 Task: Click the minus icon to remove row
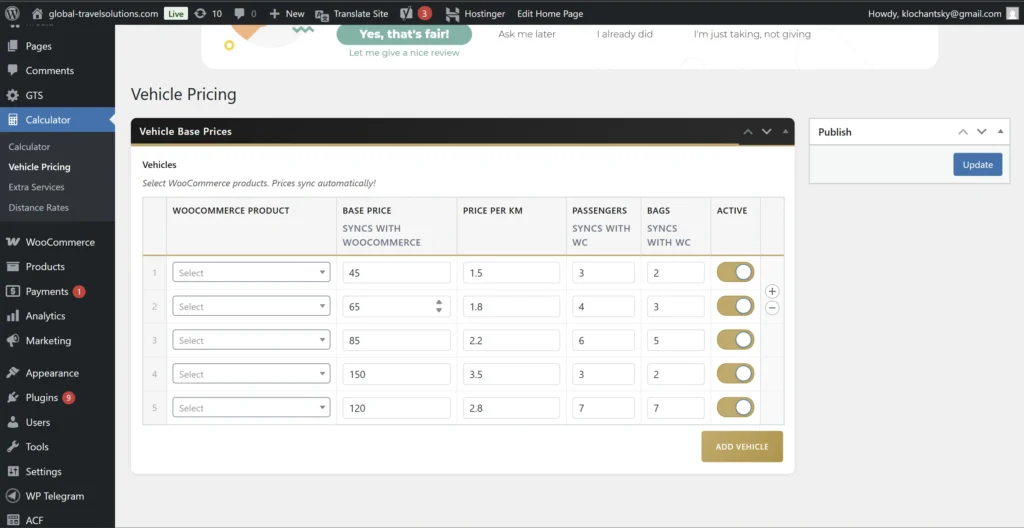tap(772, 308)
